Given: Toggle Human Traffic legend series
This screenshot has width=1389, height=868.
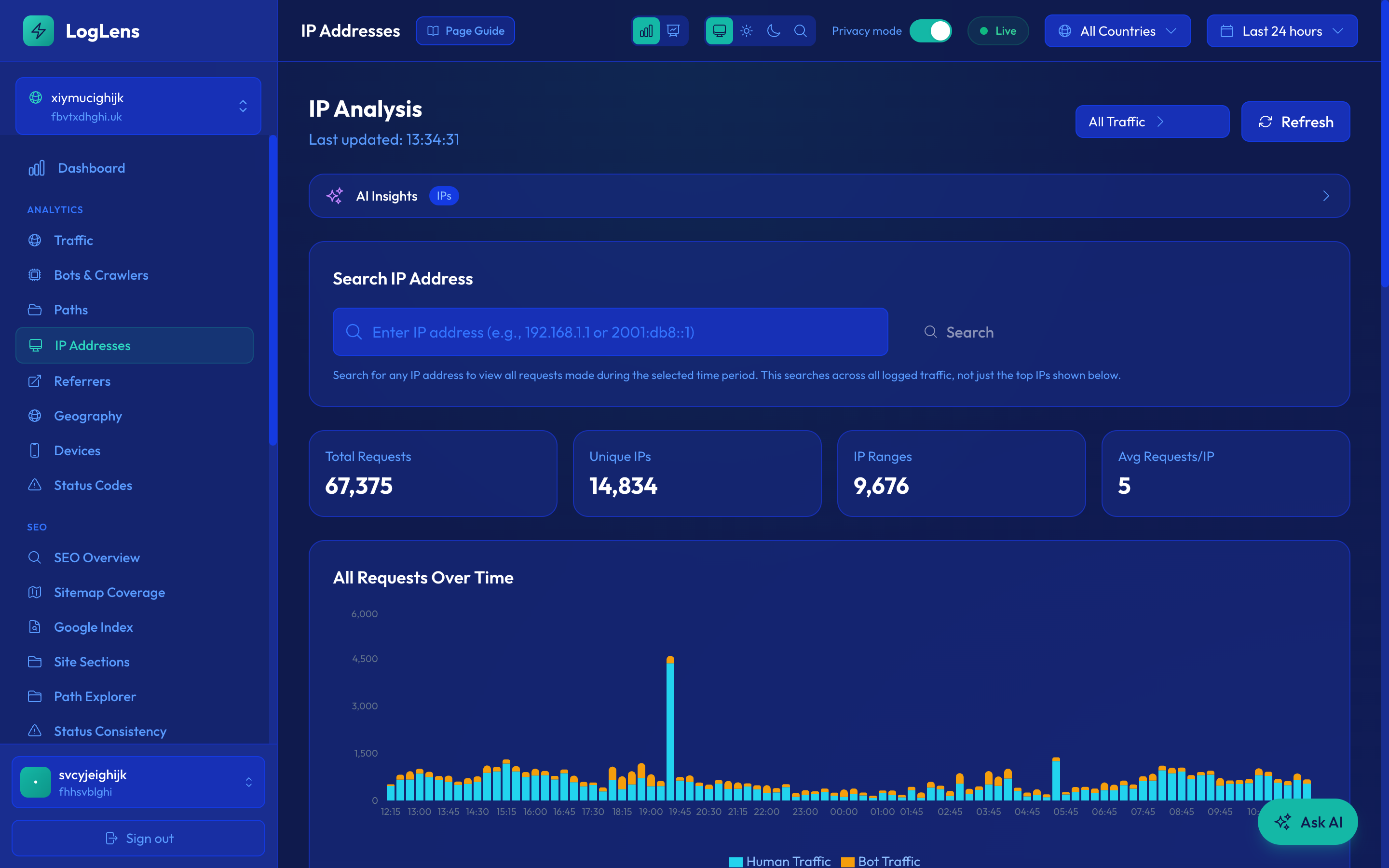Looking at the screenshot, I should [x=779, y=861].
